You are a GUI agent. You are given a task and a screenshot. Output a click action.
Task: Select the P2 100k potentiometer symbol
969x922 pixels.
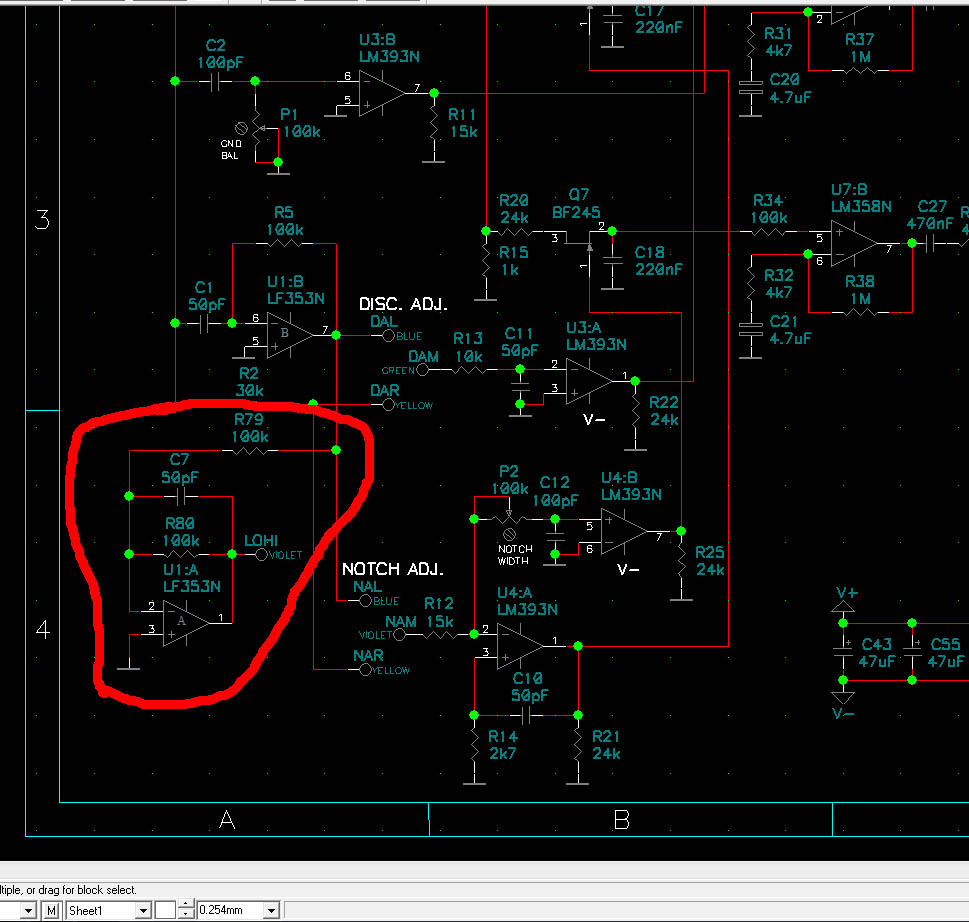(509, 518)
